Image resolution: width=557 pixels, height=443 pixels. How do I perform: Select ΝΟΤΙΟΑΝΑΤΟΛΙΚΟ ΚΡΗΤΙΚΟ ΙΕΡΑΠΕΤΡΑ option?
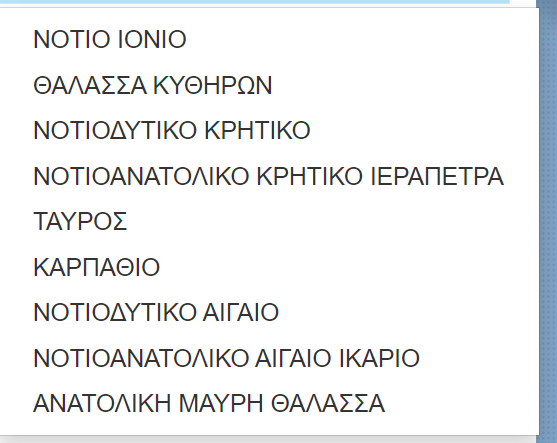[x=269, y=176]
